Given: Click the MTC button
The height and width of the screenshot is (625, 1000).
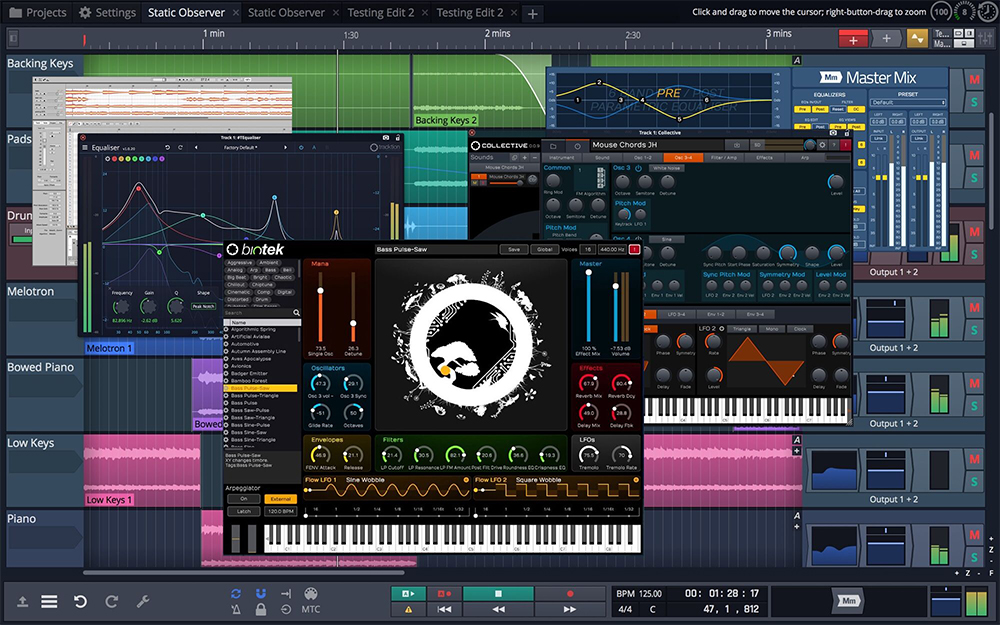Looking at the screenshot, I should click(311, 610).
